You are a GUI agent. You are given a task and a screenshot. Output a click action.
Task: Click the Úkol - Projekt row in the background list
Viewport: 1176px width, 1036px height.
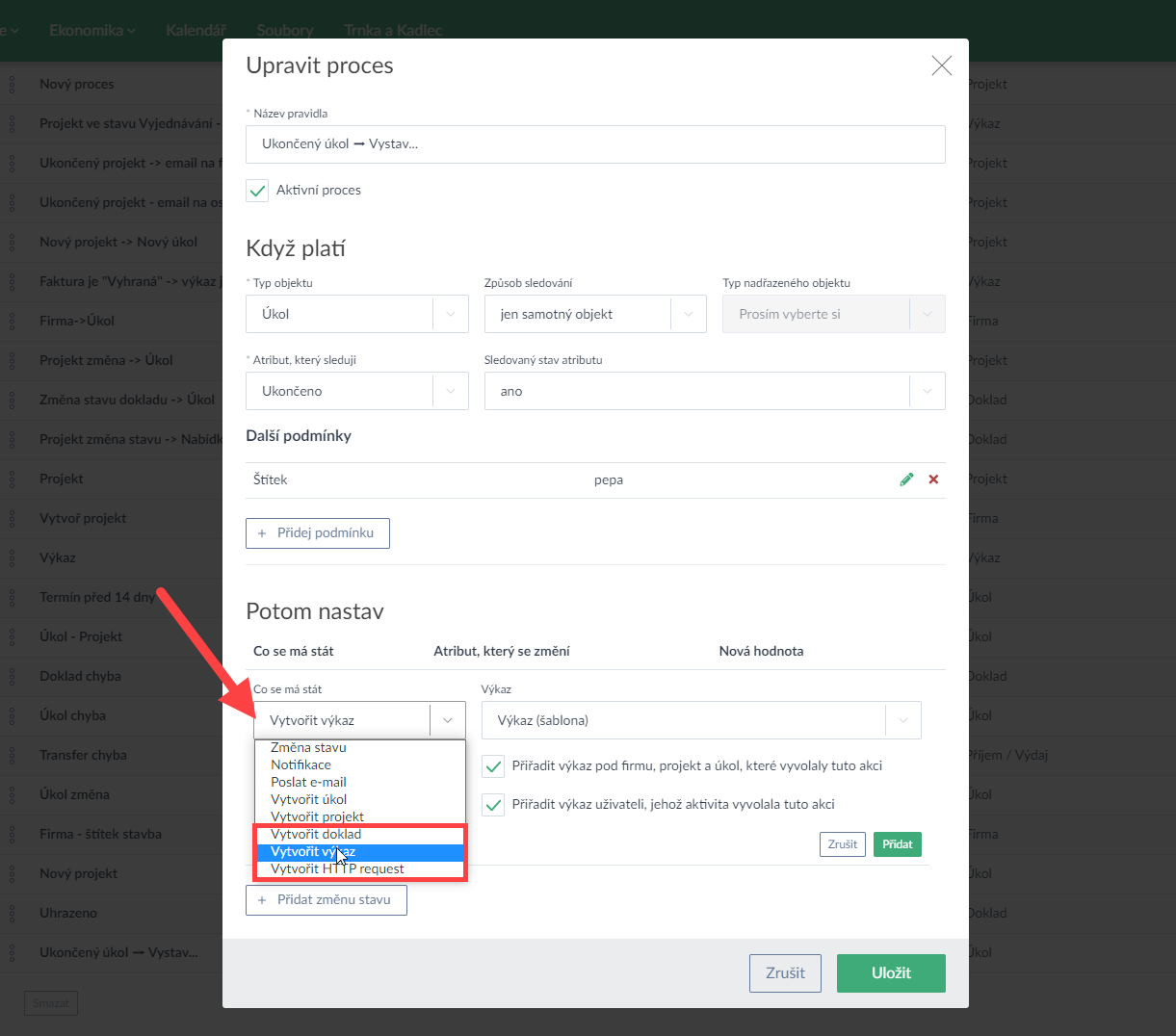tap(81, 636)
